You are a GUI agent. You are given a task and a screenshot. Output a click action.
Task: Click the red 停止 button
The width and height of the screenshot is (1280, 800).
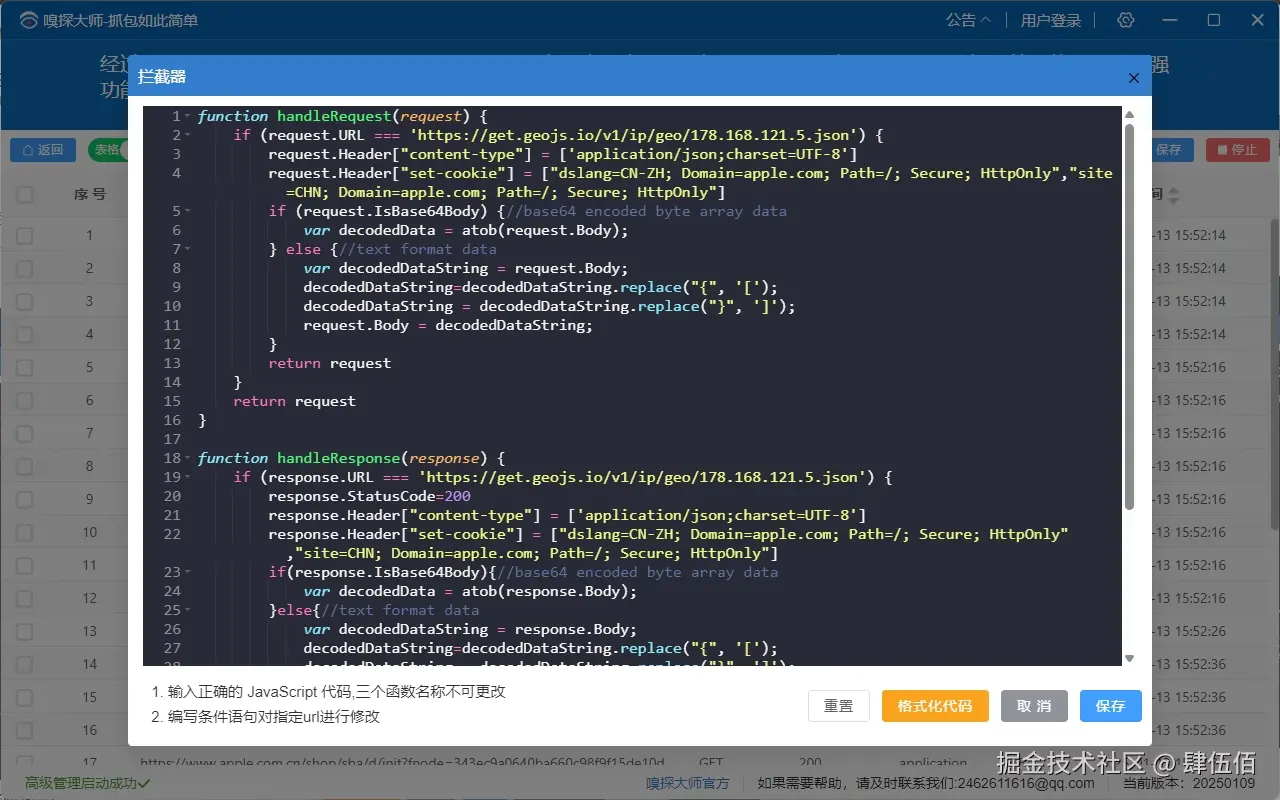point(1238,150)
